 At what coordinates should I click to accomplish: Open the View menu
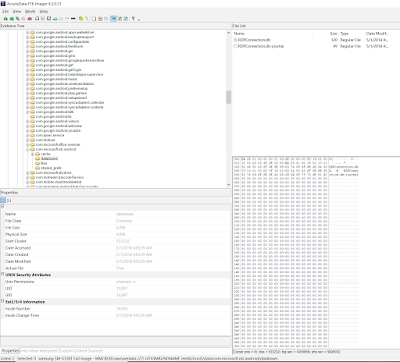pyautogui.click(x=17, y=11)
